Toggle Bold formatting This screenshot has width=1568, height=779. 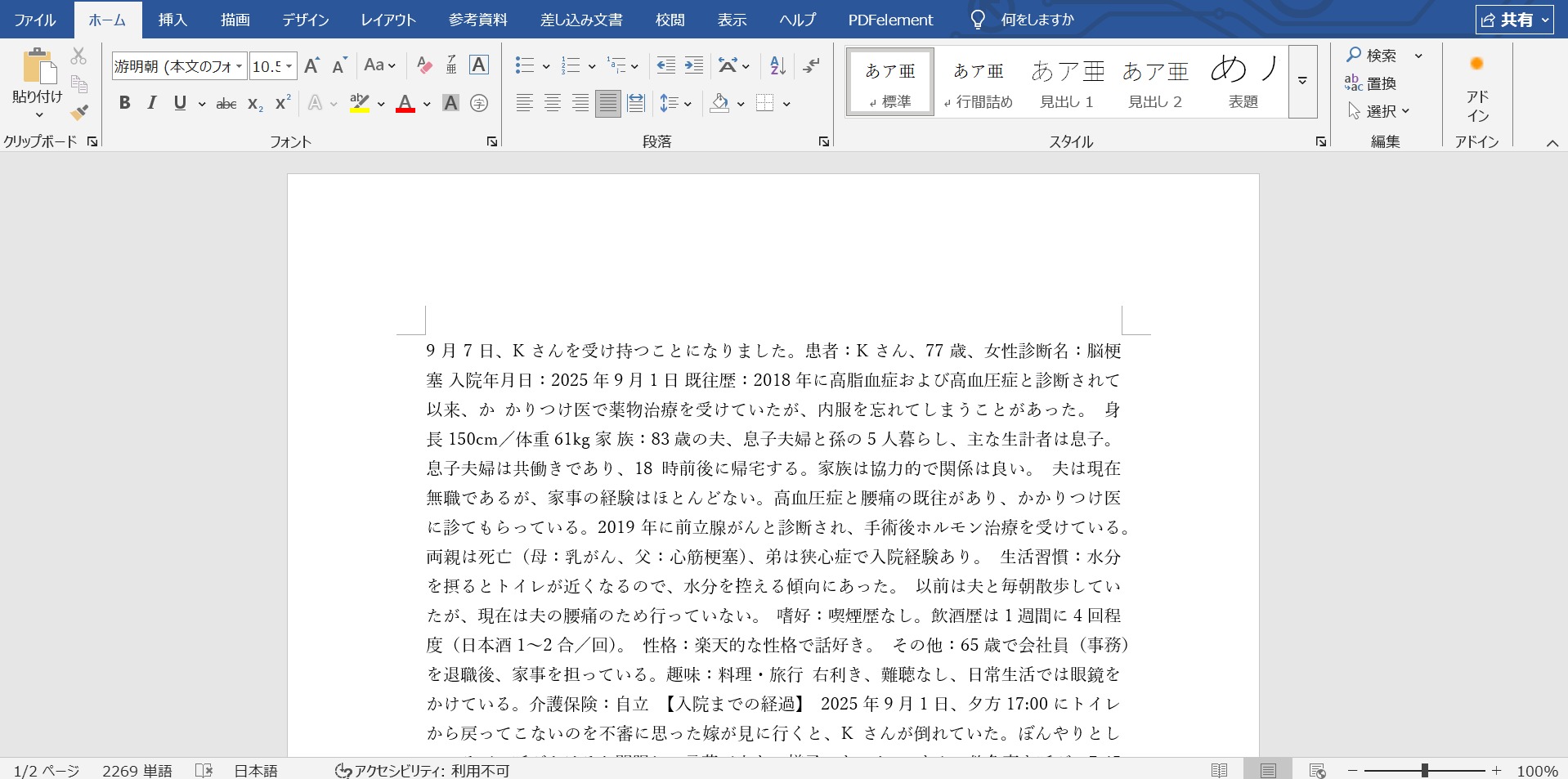pos(124,103)
